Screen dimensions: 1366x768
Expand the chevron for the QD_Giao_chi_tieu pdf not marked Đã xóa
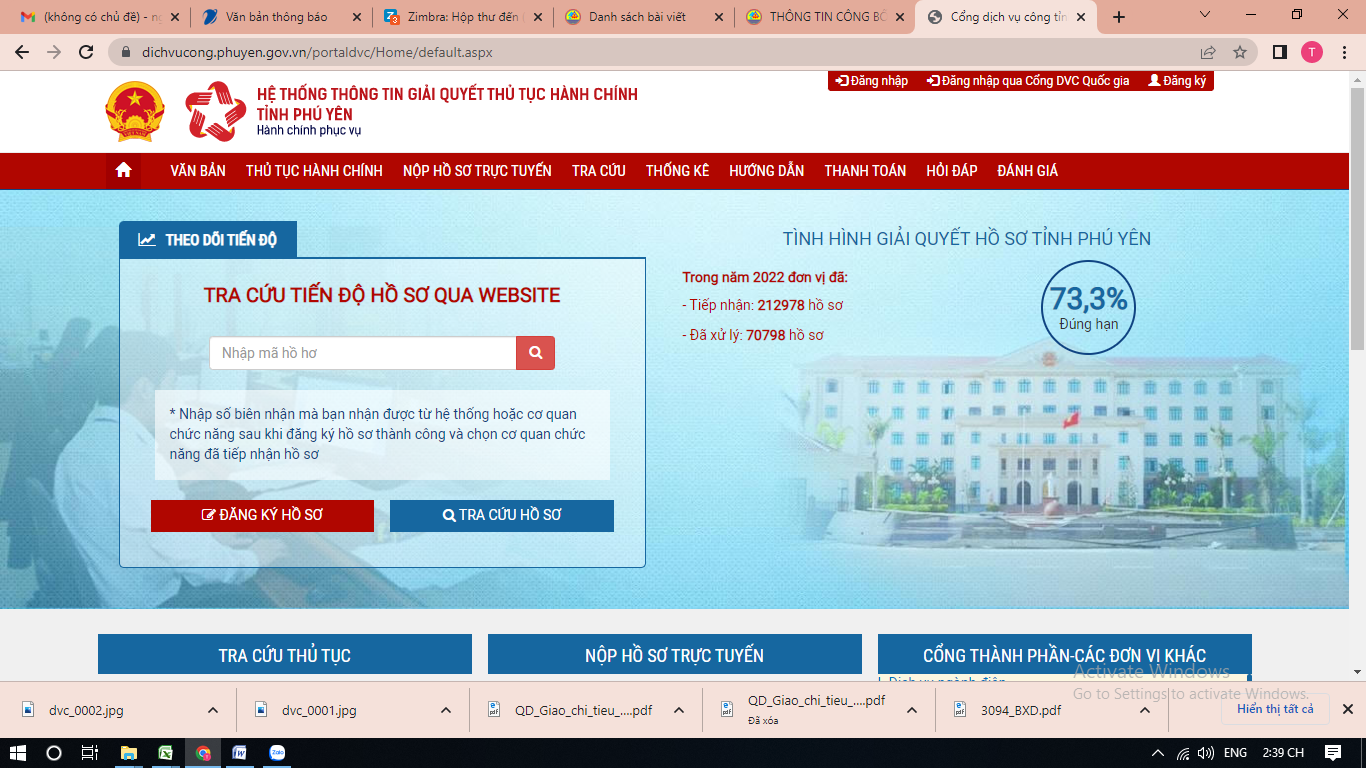(x=679, y=710)
